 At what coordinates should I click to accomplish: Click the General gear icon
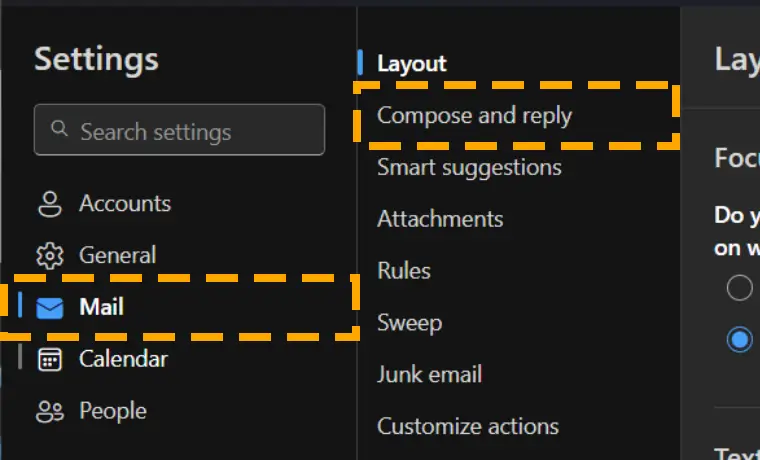click(x=50, y=255)
